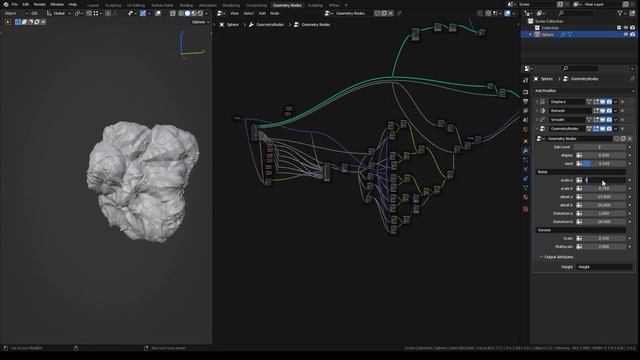Switch to the Shading workspace tab

pos(186,5)
